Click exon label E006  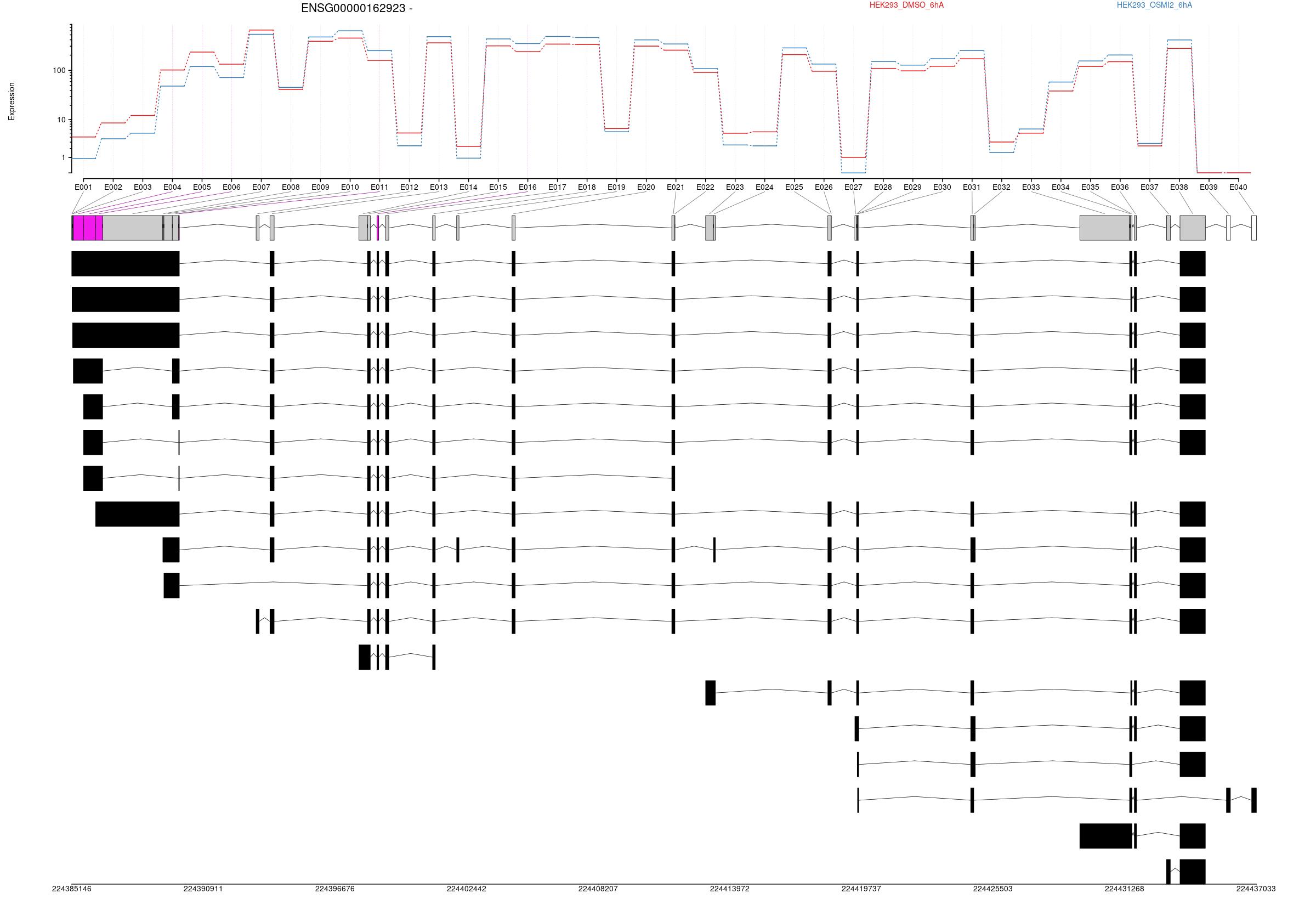231,187
